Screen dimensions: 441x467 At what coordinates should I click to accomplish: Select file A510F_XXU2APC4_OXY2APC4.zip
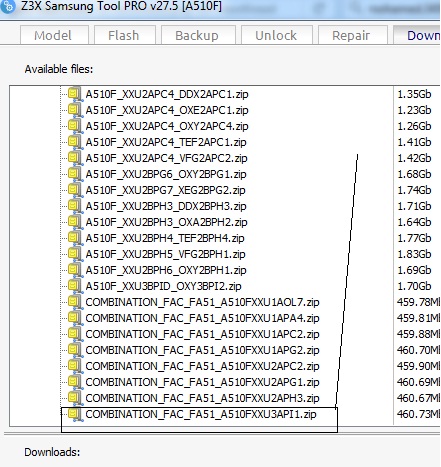[x=167, y=126]
